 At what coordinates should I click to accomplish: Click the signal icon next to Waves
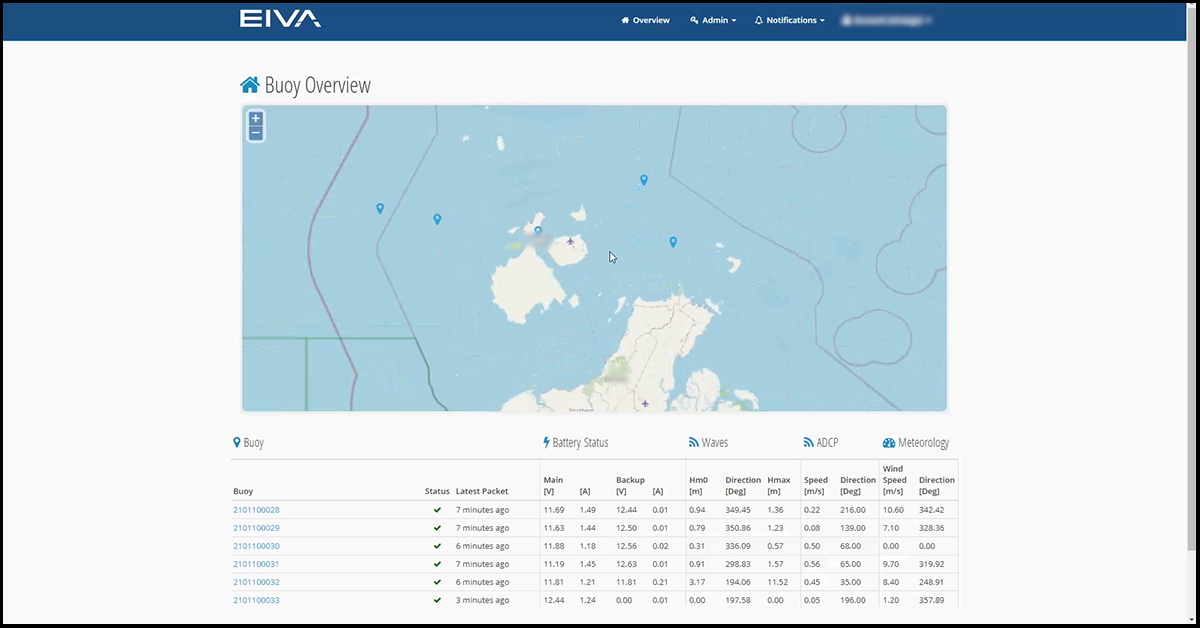(x=694, y=442)
